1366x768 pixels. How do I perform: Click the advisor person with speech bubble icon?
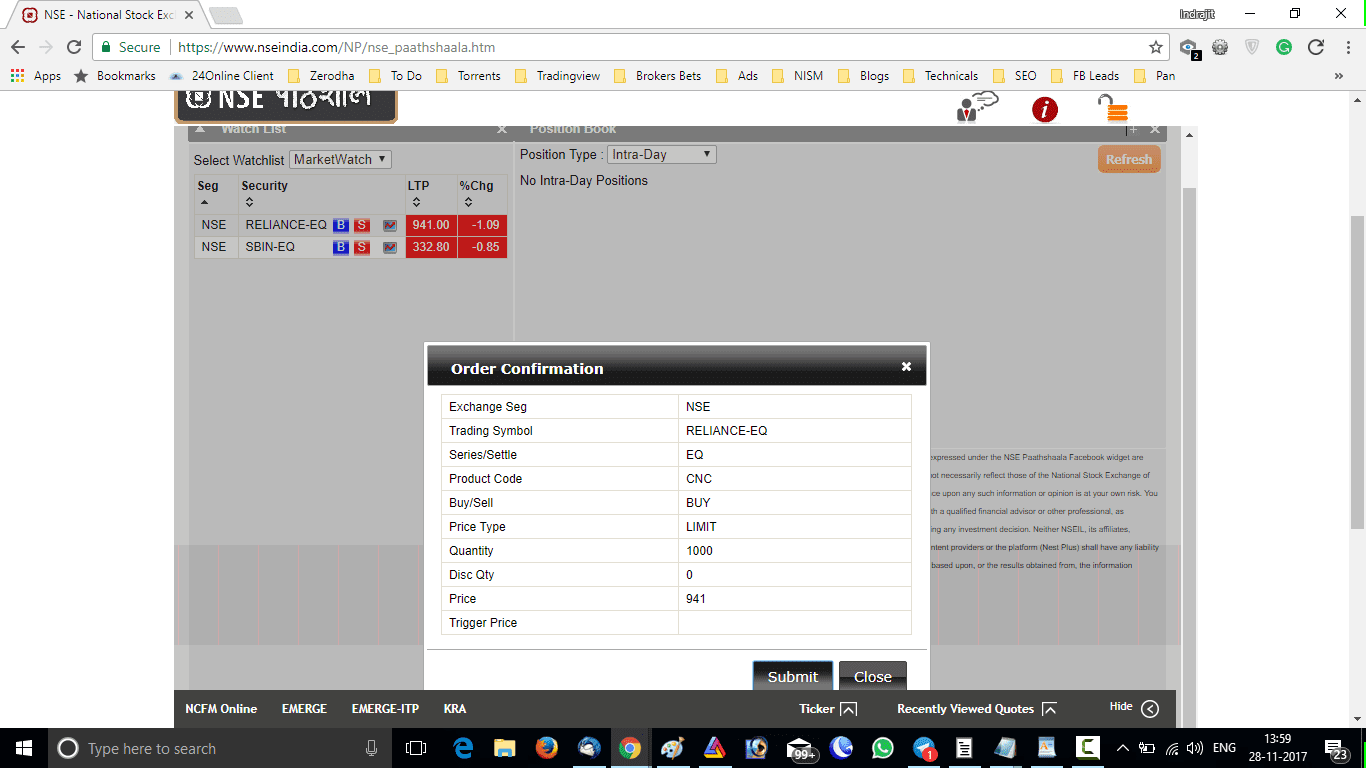pos(976,107)
